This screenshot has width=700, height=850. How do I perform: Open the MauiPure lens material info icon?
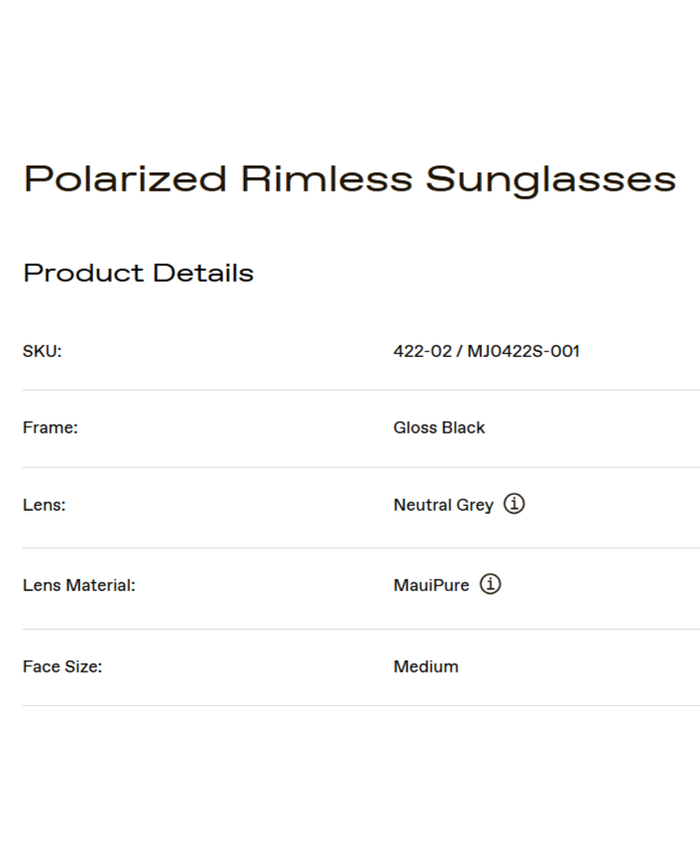[x=490, y=584]
